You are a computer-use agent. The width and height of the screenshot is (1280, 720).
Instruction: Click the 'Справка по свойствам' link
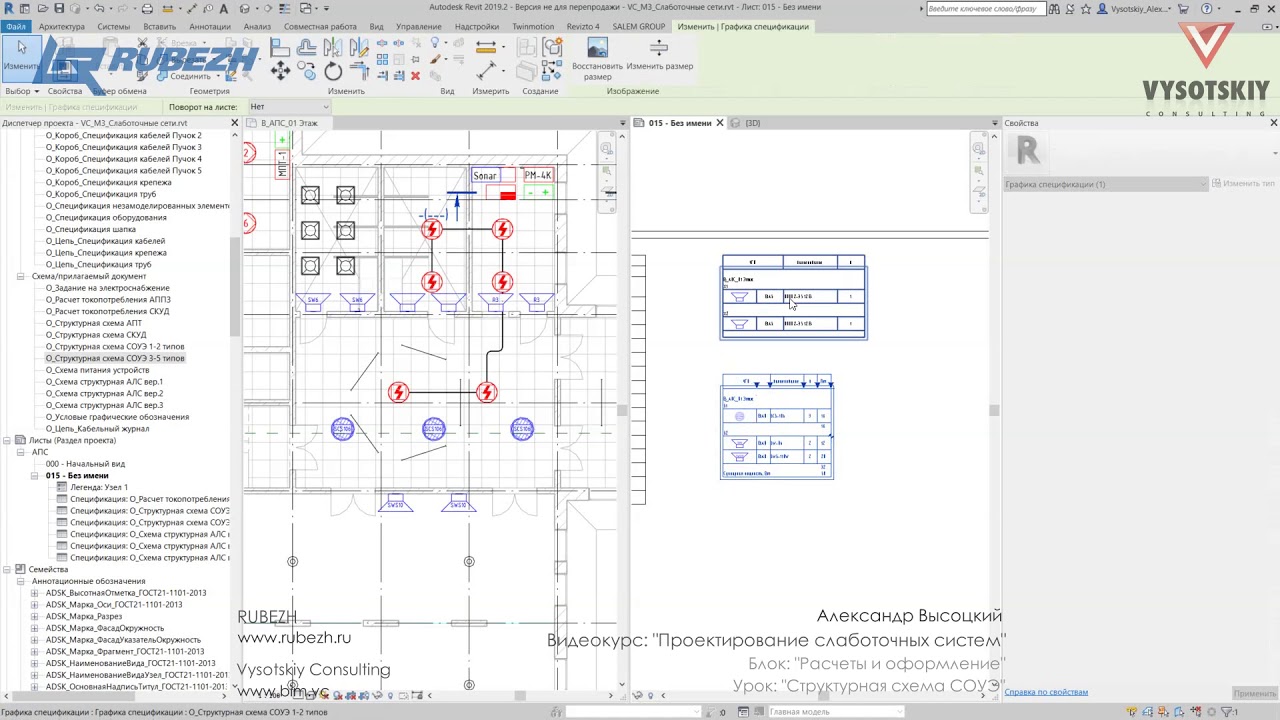pyautogui.click(x=1046, y=692)
